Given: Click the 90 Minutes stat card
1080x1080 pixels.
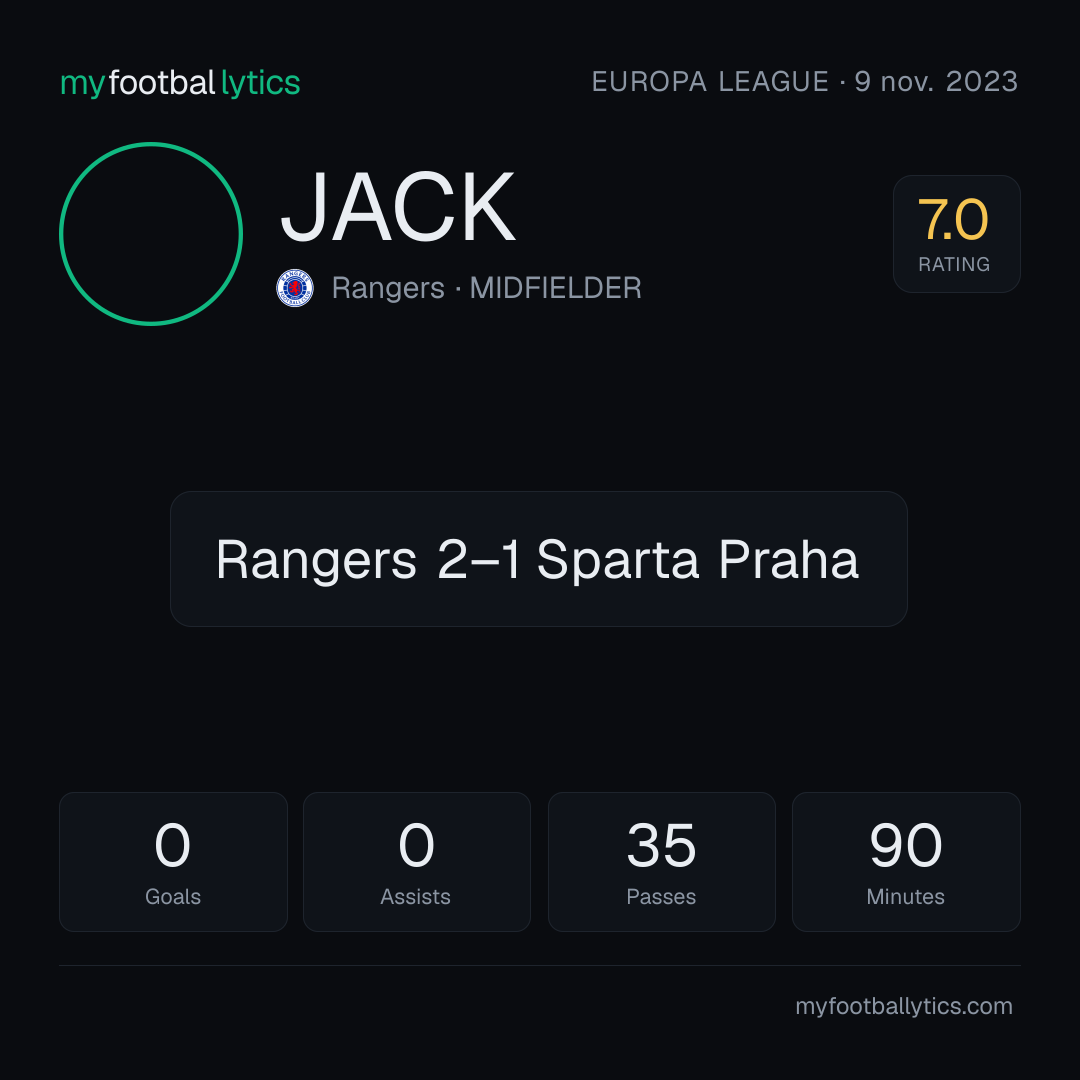Looking at the screenshot, I should tap(906, 862).
